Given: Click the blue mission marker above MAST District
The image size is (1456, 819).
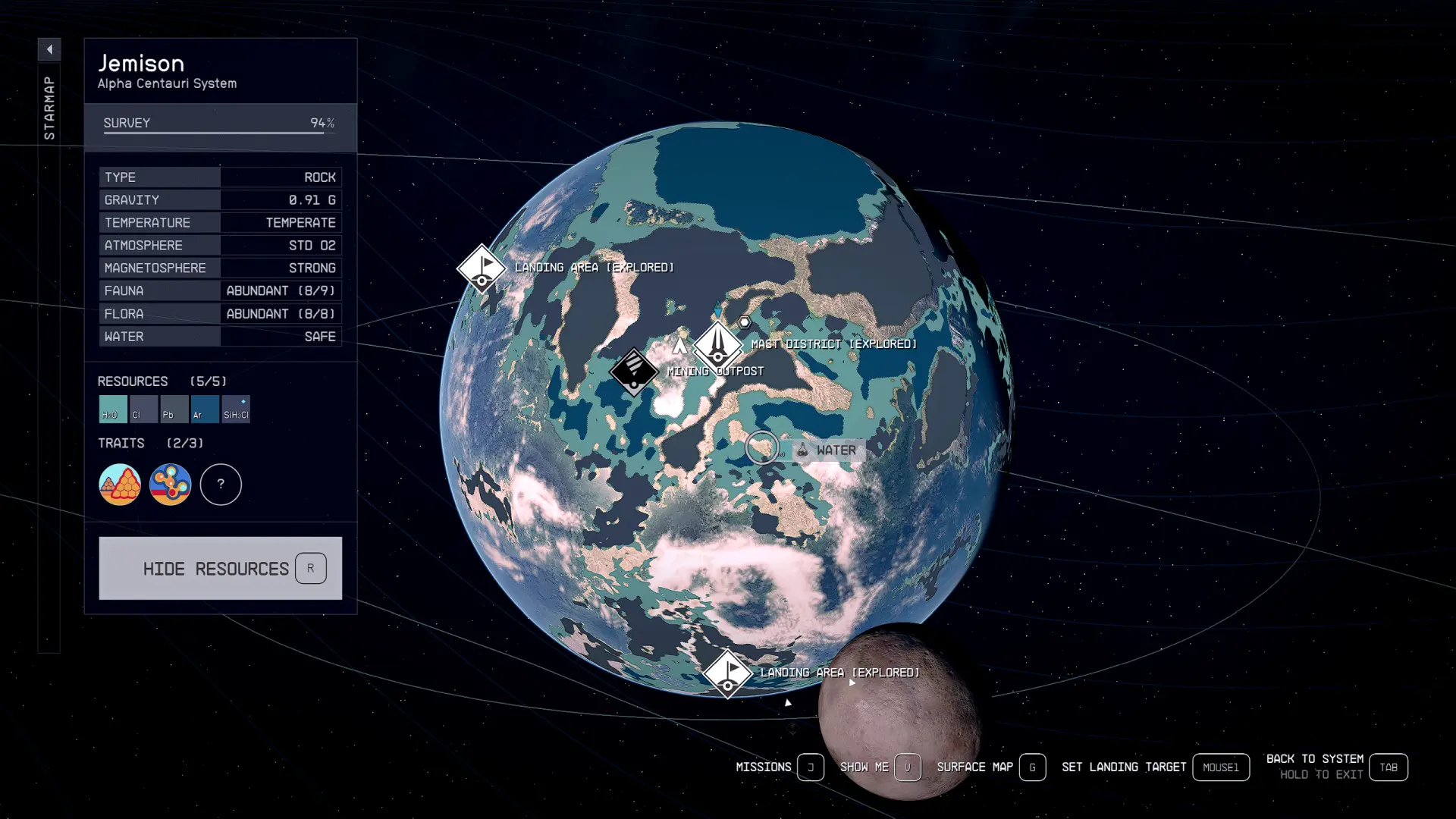Looking at the screenshot, I should pyautogui.click(x=717, y=310).
